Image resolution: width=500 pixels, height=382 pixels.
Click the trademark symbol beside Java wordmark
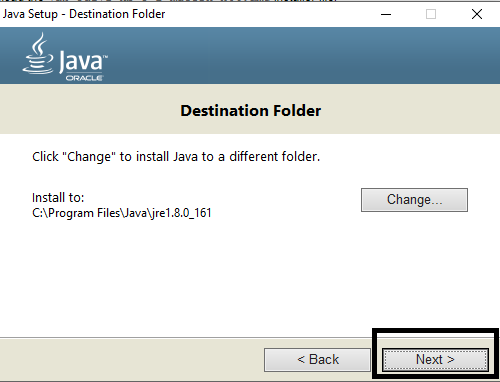coord(105,57)
